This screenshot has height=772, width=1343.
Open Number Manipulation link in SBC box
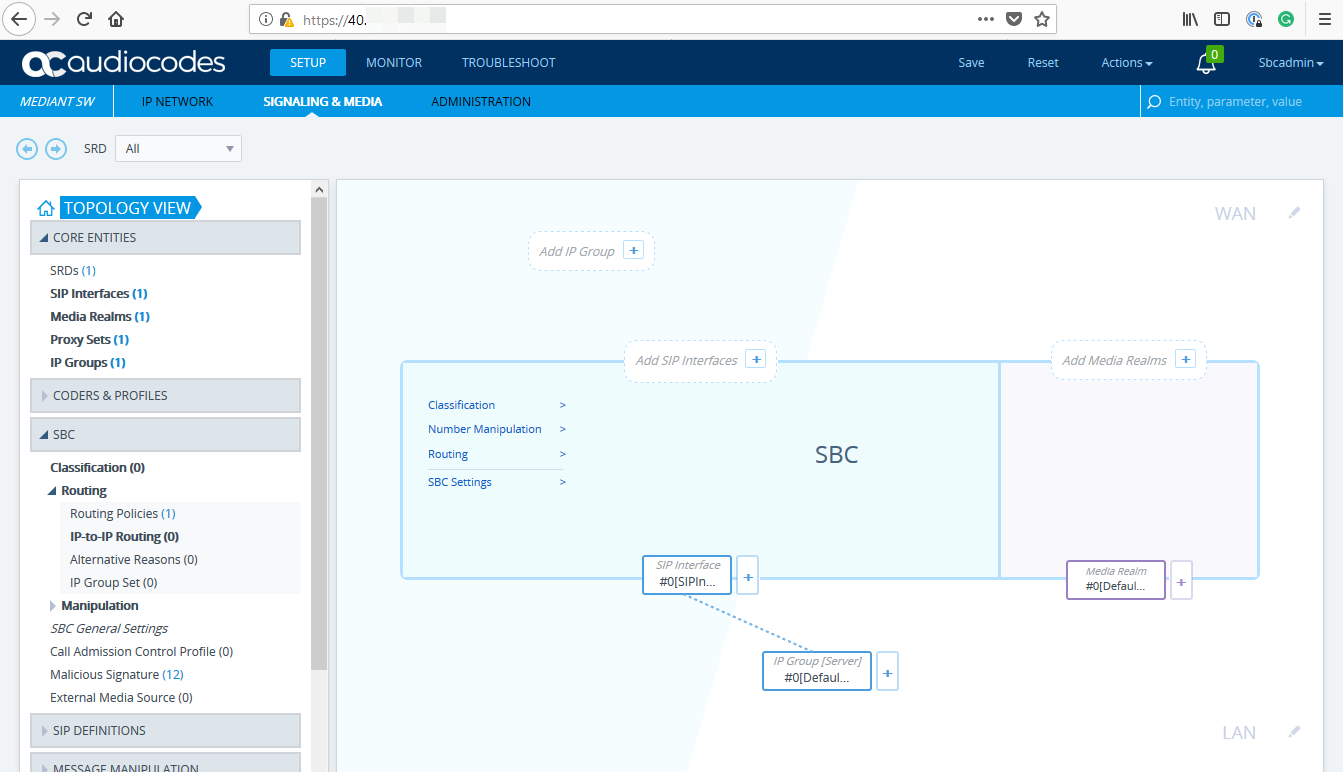coord(485,429)
